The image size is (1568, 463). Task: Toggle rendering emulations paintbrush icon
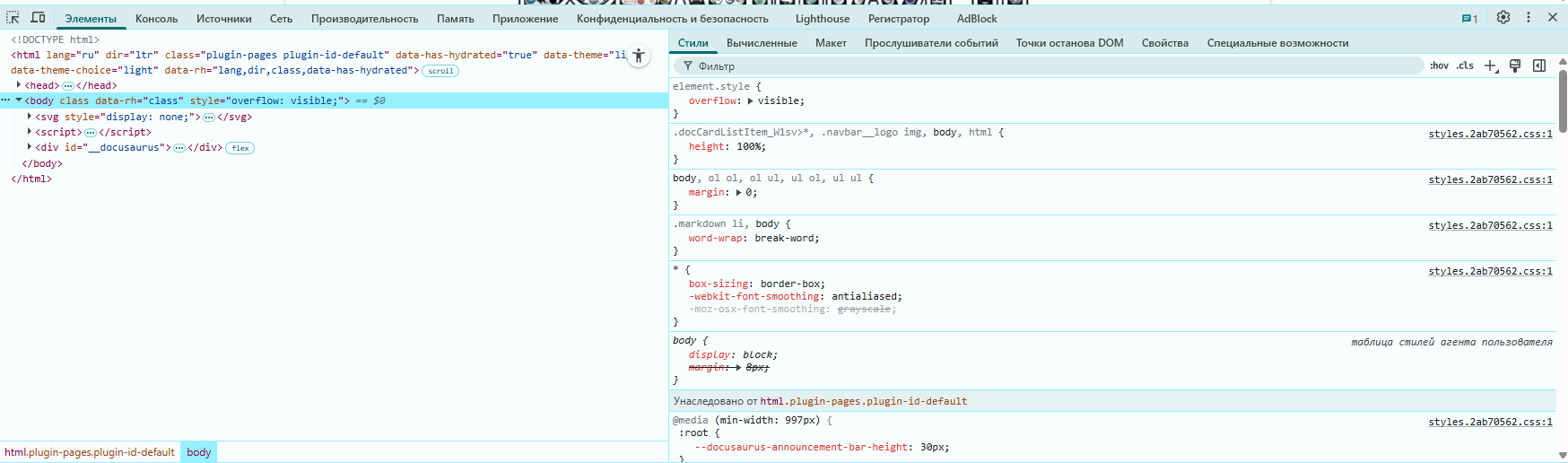click(x=1515, y=66)
